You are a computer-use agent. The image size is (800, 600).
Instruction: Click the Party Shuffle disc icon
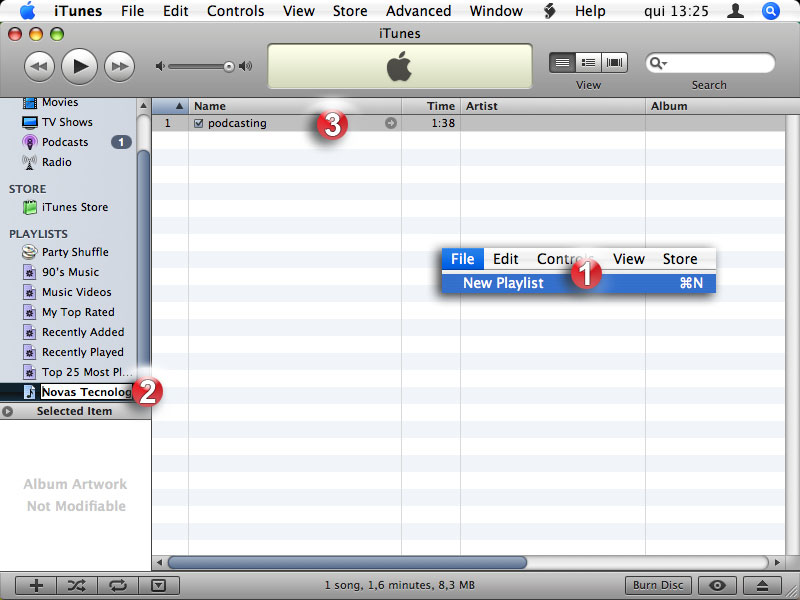click(x=30, y=252)
